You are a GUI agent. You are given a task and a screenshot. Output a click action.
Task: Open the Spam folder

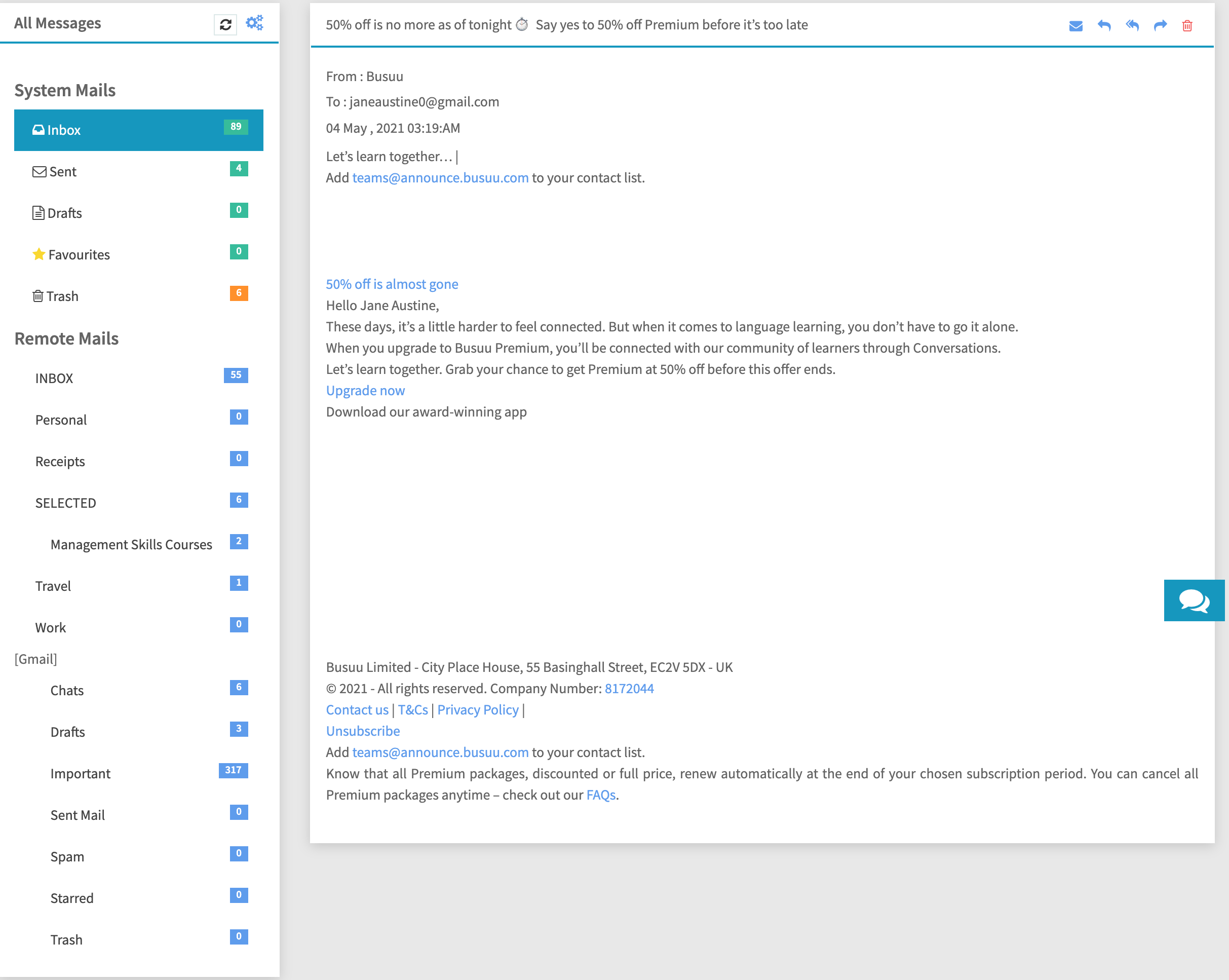pos(138,857)
